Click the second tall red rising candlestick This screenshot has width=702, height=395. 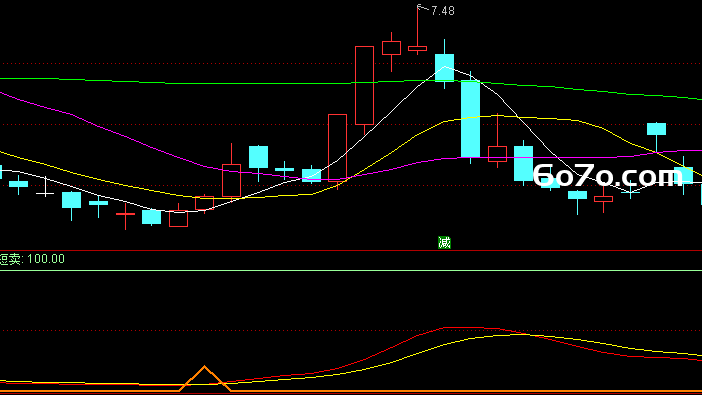[x=337, y=148]
